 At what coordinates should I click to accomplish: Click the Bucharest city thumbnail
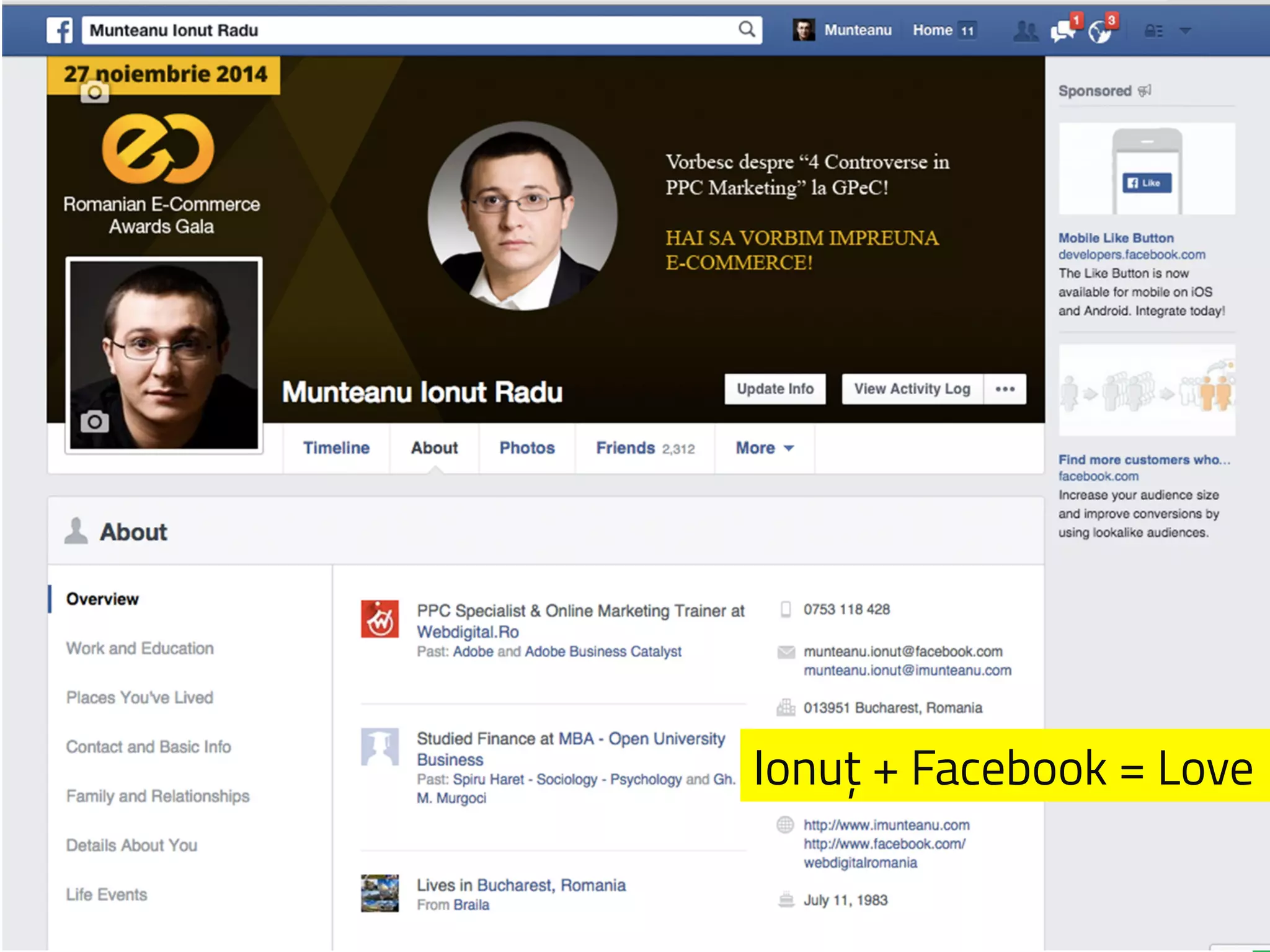pos(380,893)
